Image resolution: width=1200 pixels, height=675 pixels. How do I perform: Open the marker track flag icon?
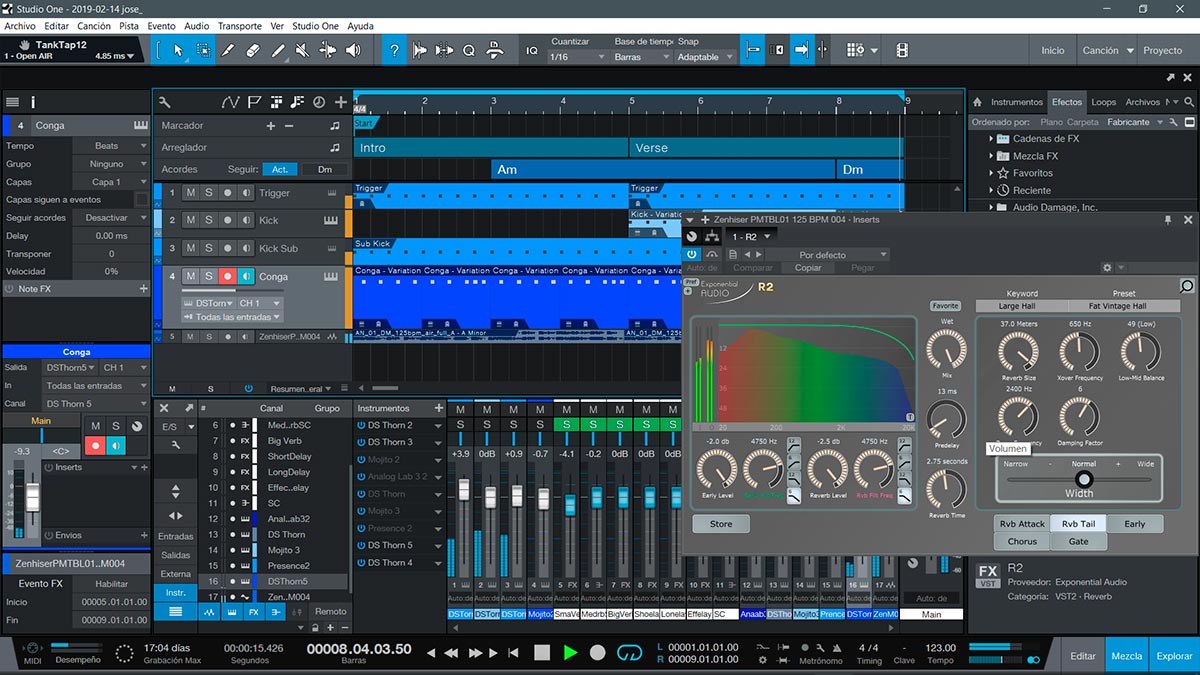point(254,102)
